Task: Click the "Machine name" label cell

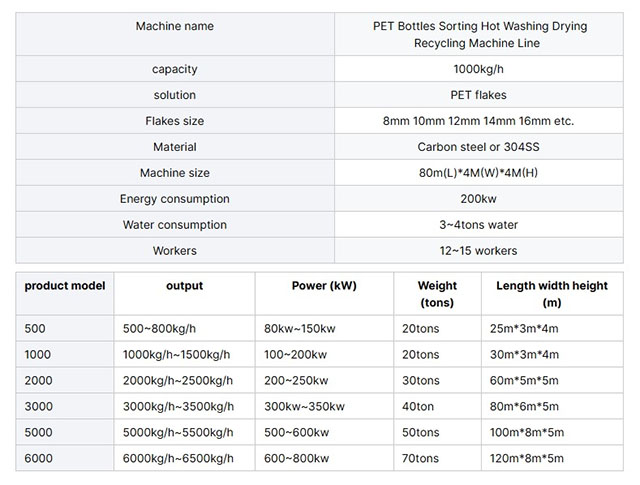Action: point(175,26)
